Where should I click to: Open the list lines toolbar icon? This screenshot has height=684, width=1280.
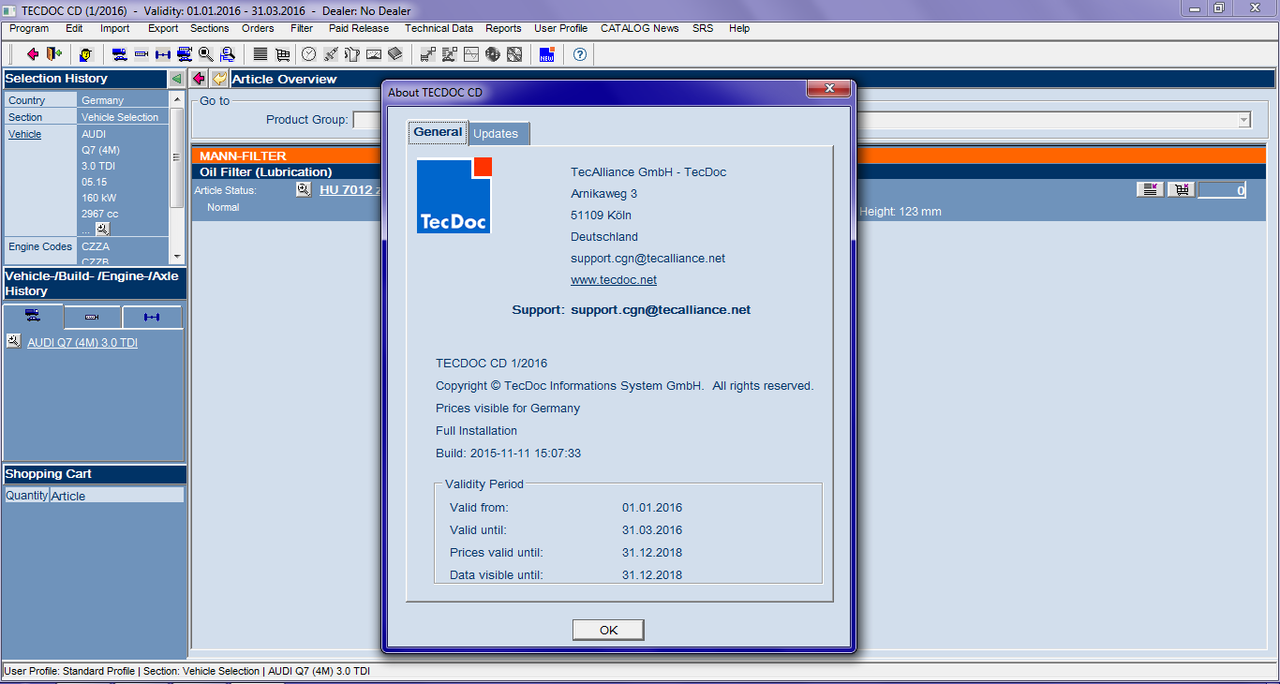pyautogui.click(x=260, y=54)
